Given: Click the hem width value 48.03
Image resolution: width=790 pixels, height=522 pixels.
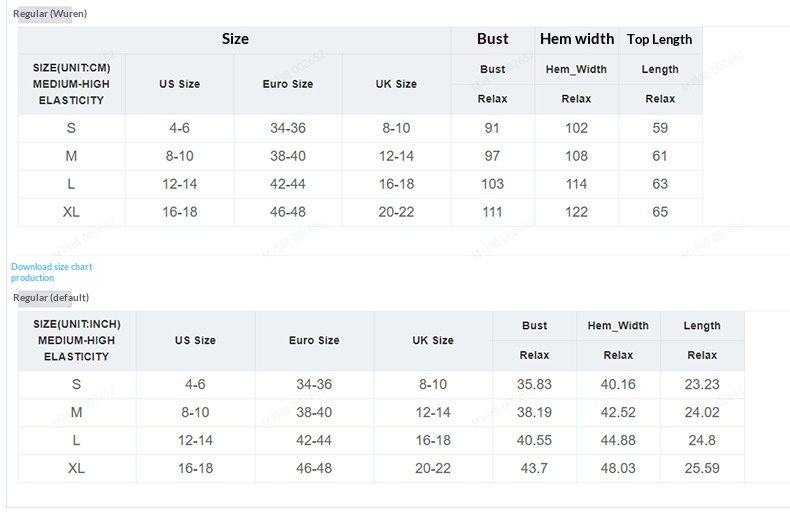Looking at the screenshot, I should [618, 468].
